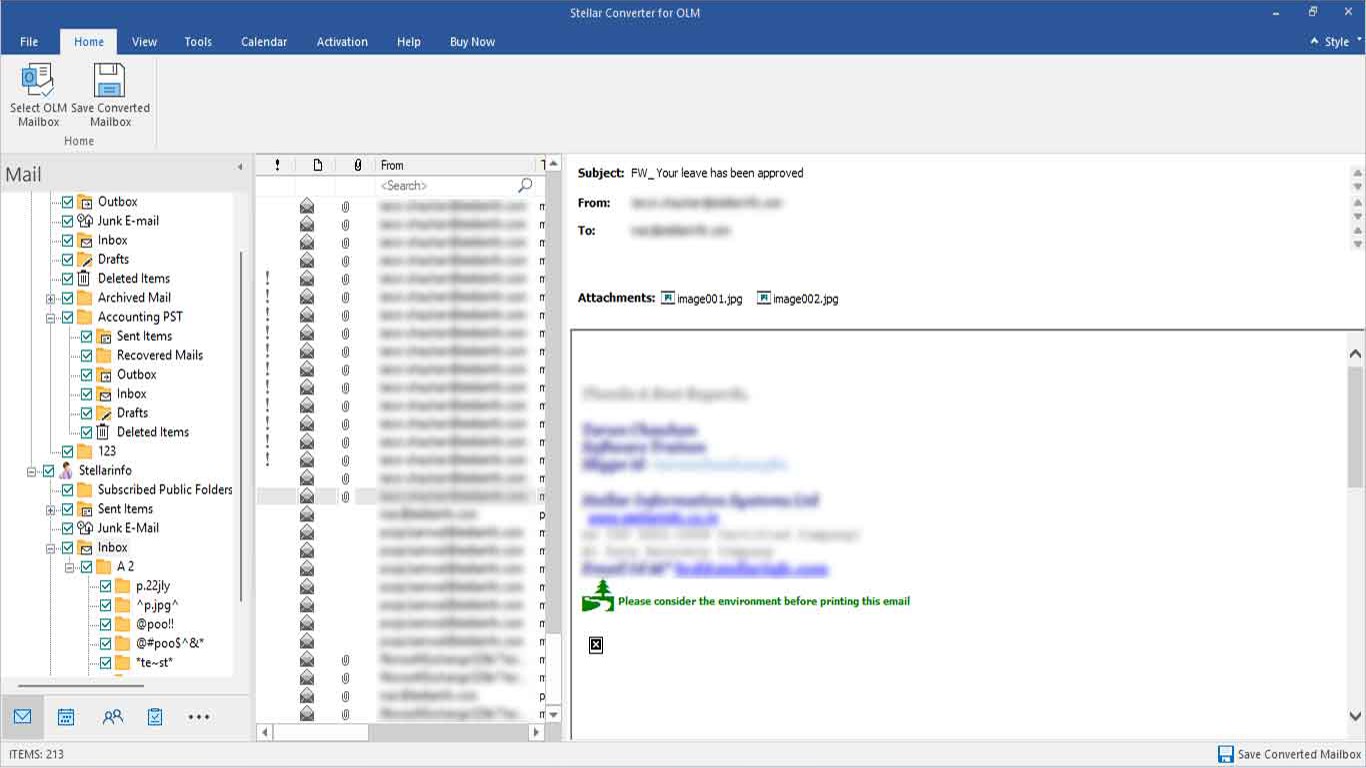Uncheck the Subscribed Public Folders checkbox
Screen dimensions: 1366x768
pyautogui.click(x=67, y=490)
